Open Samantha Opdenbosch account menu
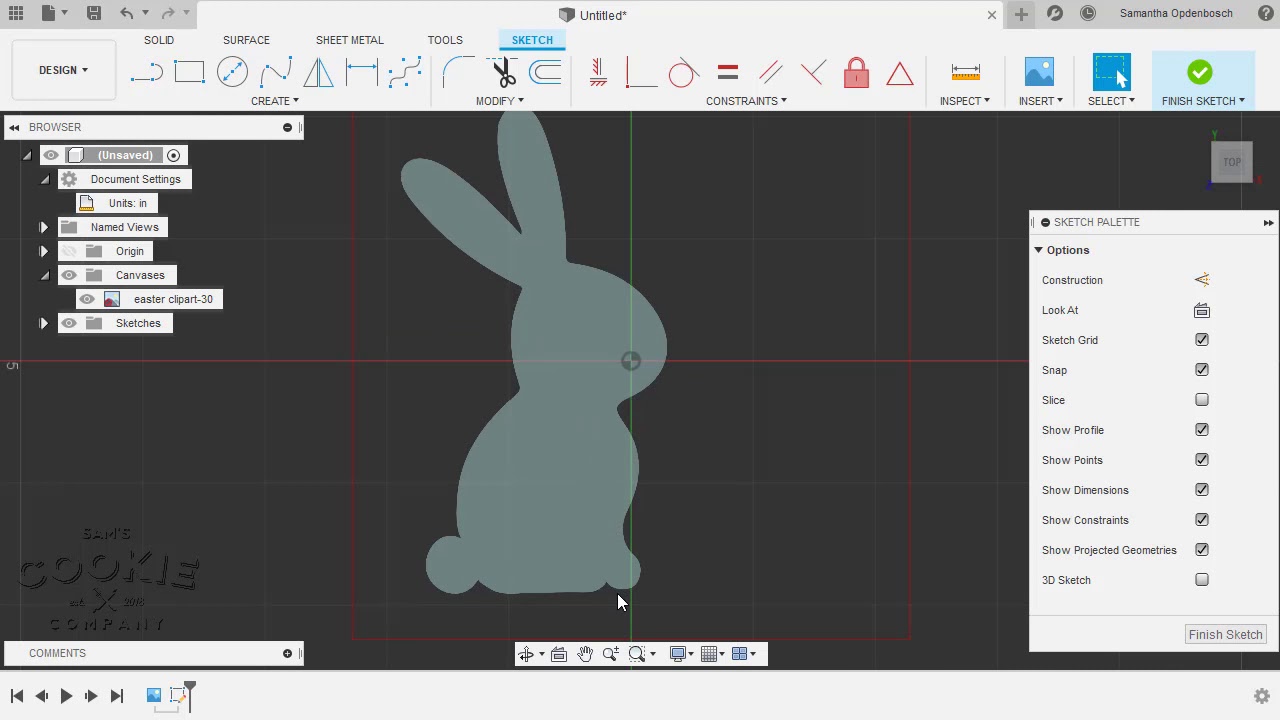The height and width of the screenshot is (720, 1280). [x=1175, y=13]
